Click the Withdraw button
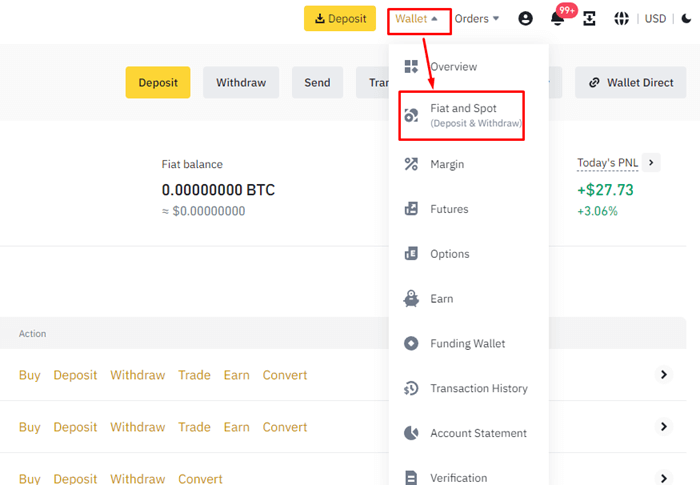Screen dimensions: 700x485 tap(241, 83)
